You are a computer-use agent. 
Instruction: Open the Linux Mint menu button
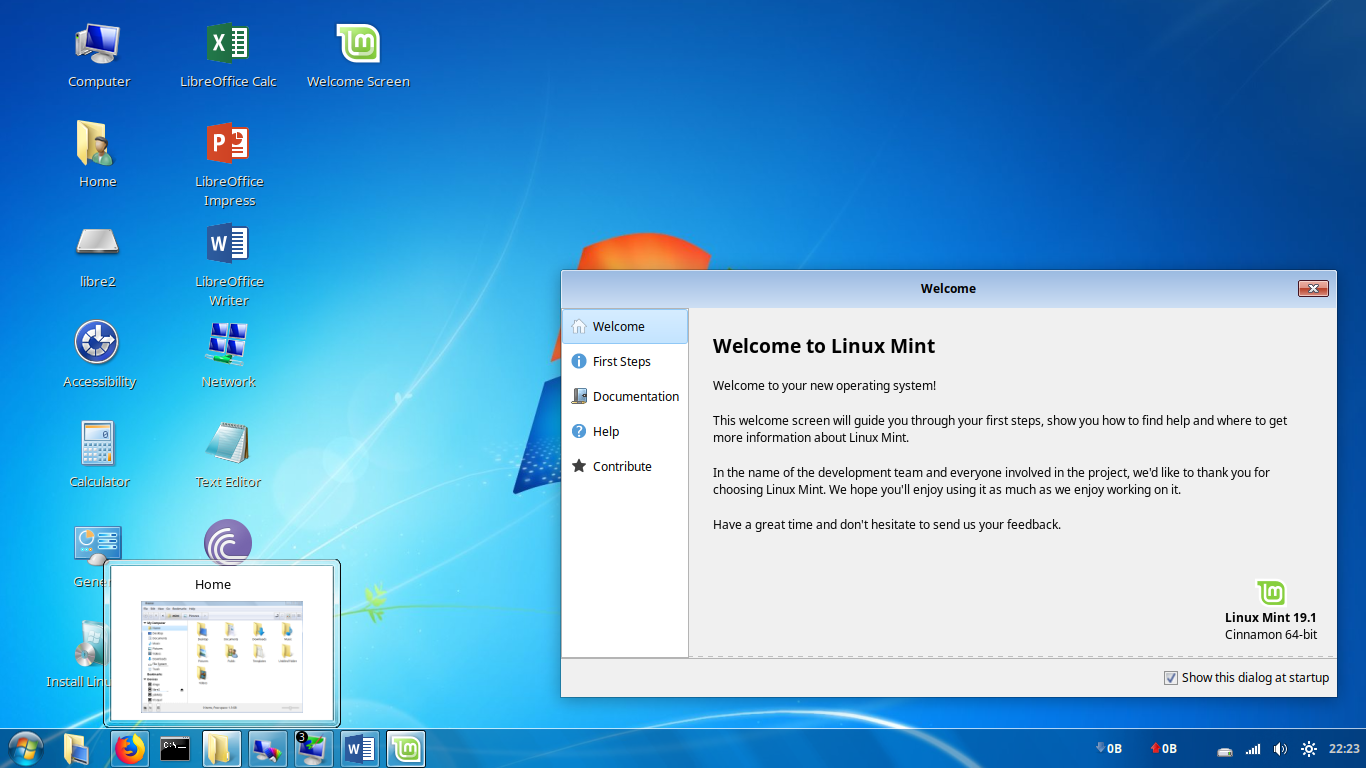[x=25, y=748]
